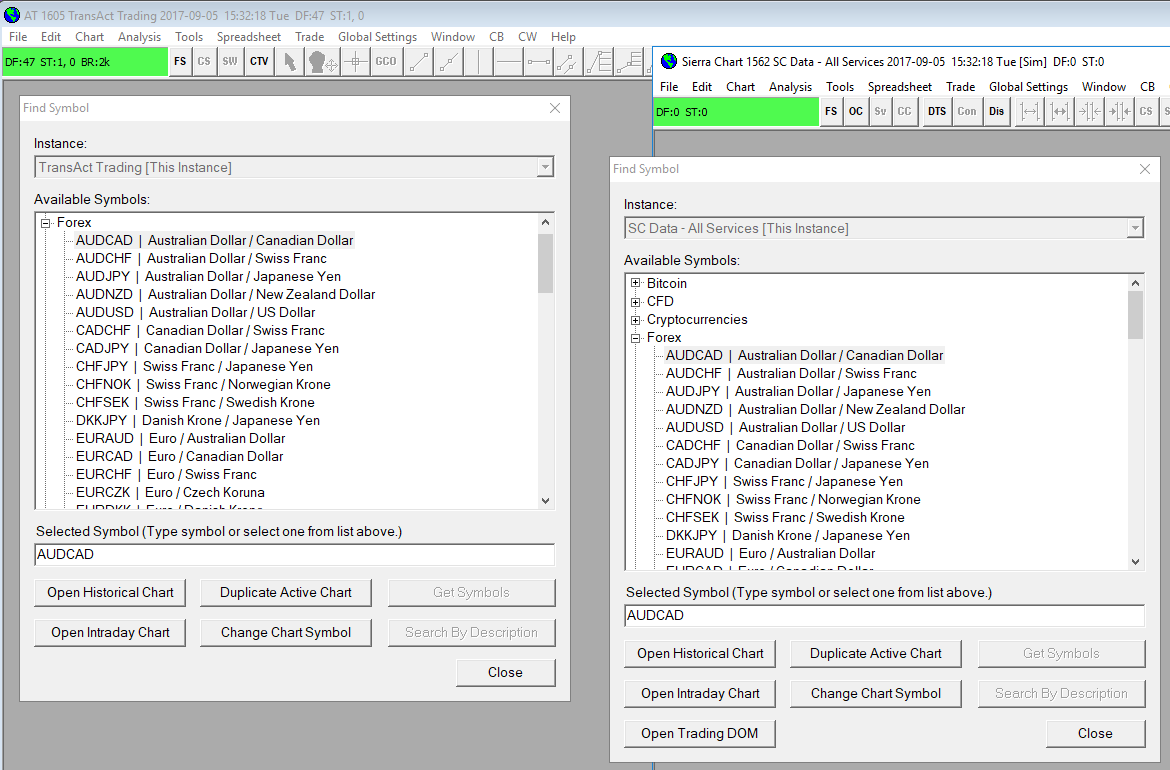Select DKKJPY in SC Data symbol list
Screen dimensions: 1170x770
click(x=788, y=536)
